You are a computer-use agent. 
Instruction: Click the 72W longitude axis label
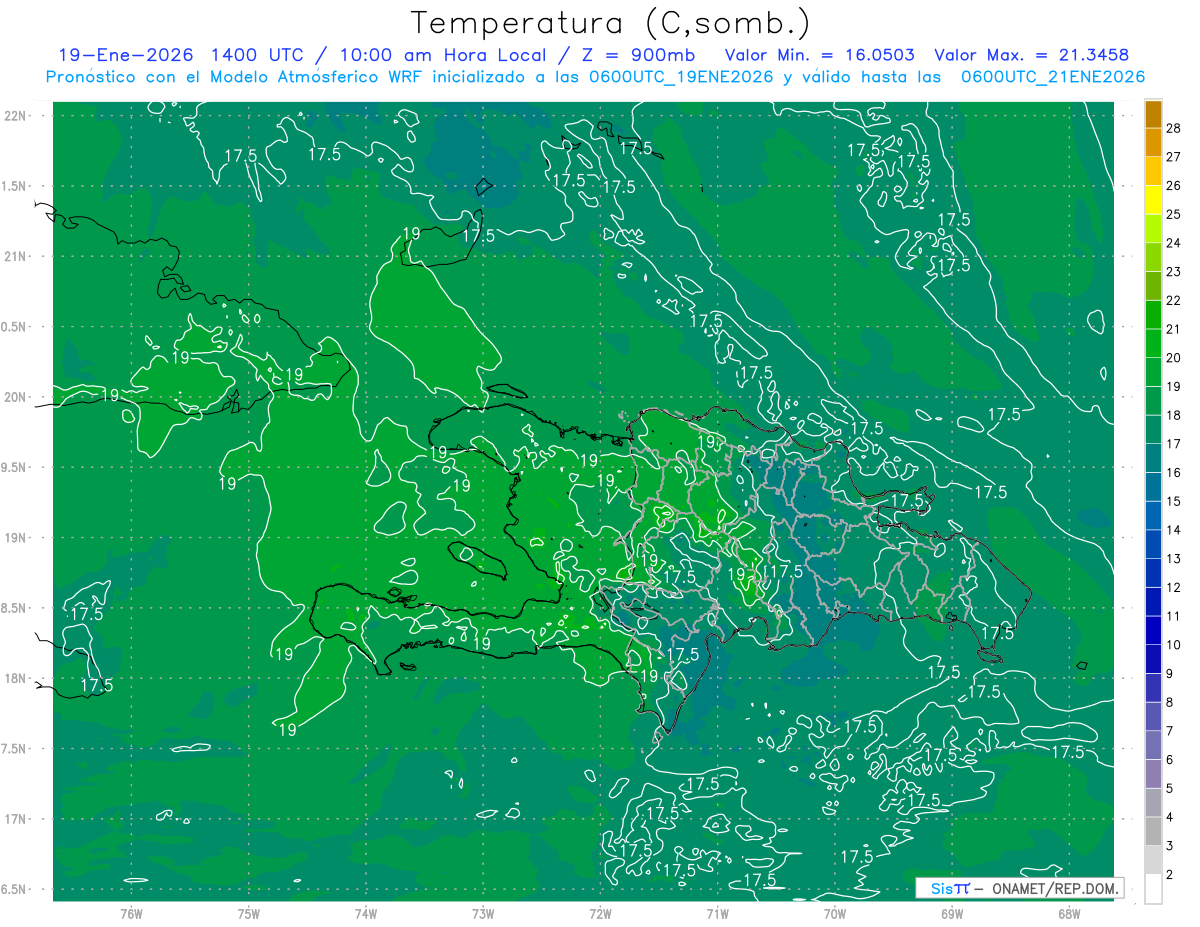click(x=600, y=913)
